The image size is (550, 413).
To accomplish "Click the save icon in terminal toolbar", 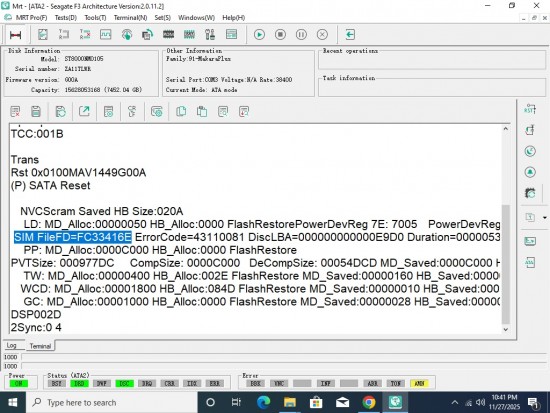I will [36, 112].
